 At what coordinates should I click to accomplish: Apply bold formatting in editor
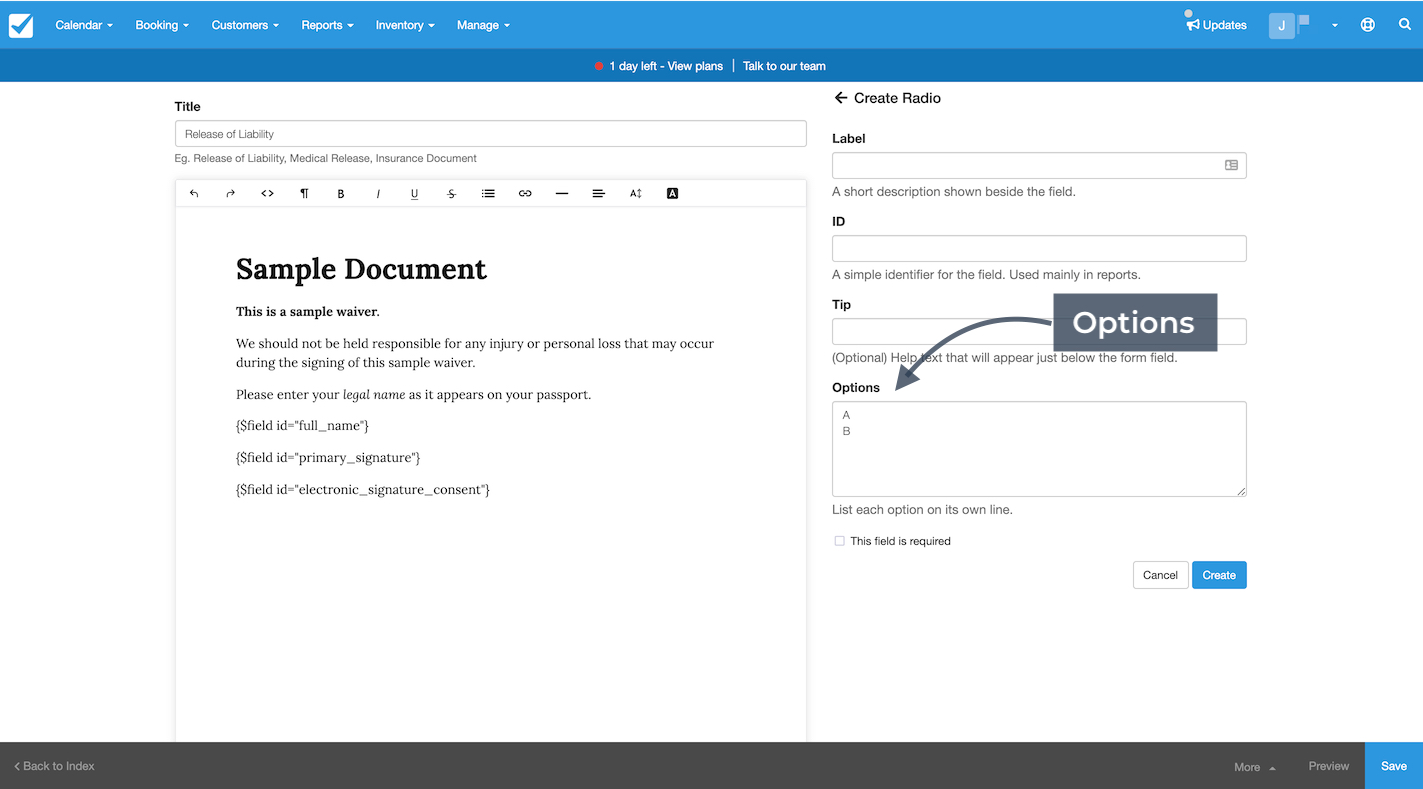(x=341, y=193)
